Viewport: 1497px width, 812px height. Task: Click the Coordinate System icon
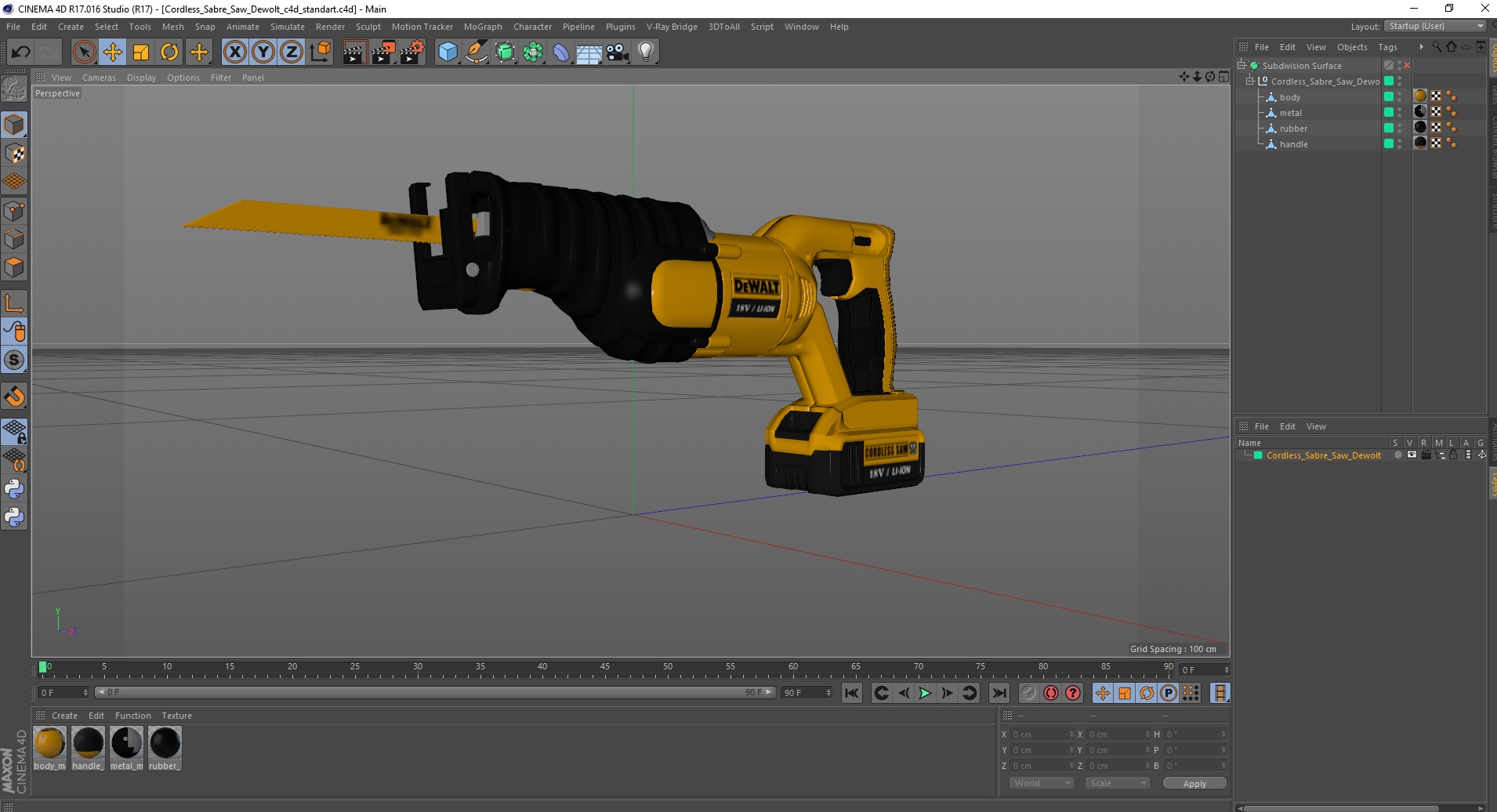click(320, 53)
